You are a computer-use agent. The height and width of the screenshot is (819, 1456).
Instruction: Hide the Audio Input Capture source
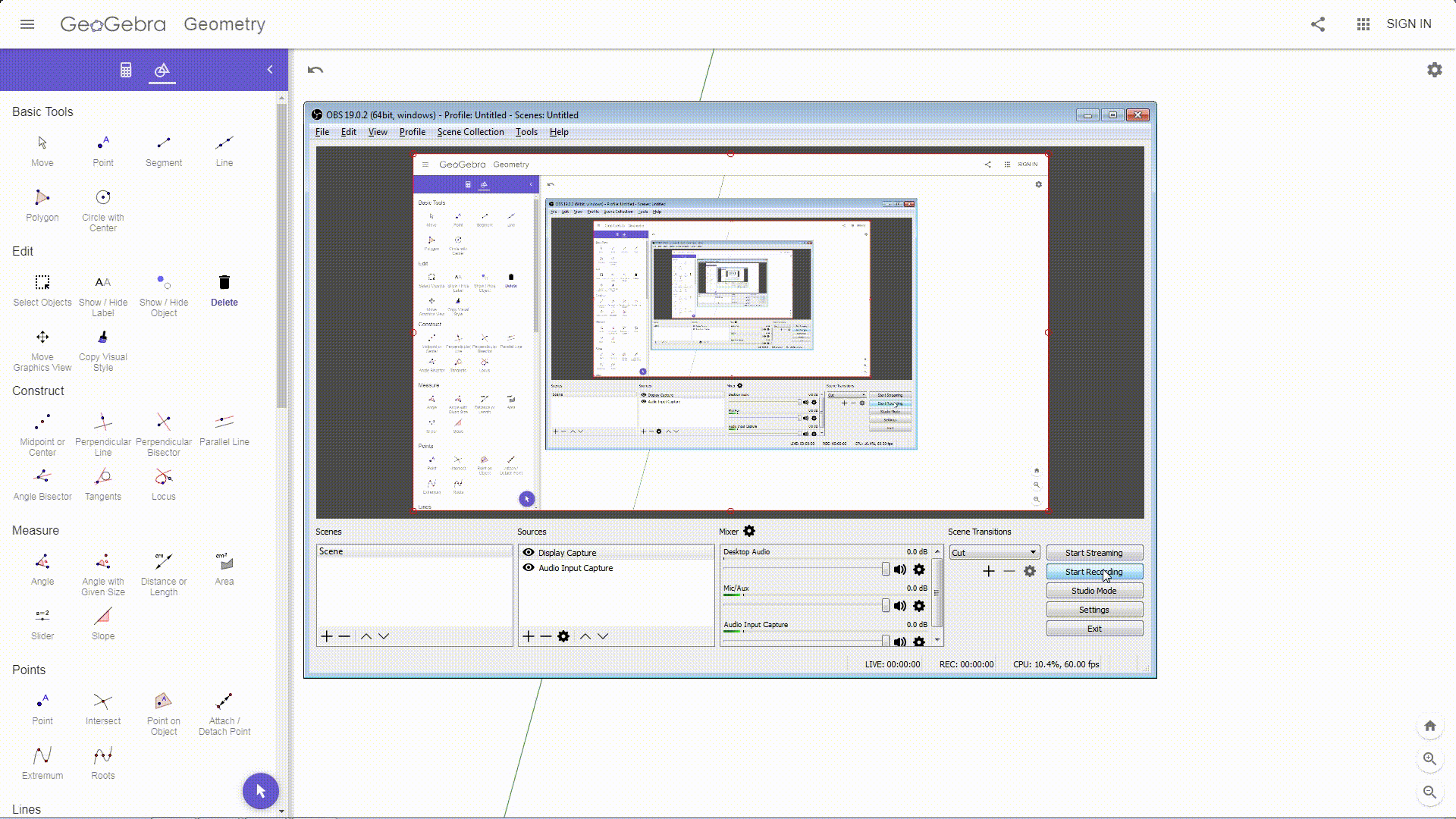pyautogui.click(x=529, y=568)
